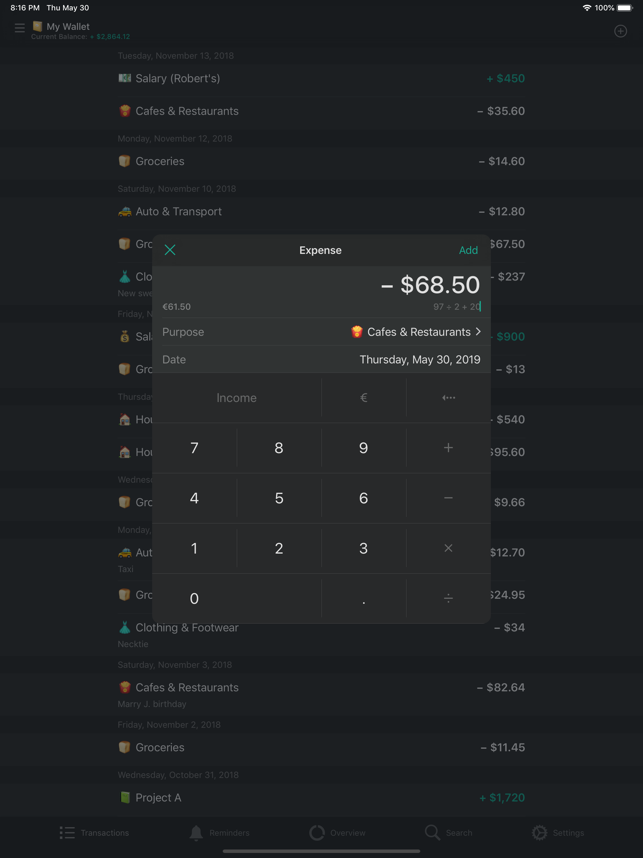Tap the number 7 key
Viewport: 643px width, 858px height.
194,448
